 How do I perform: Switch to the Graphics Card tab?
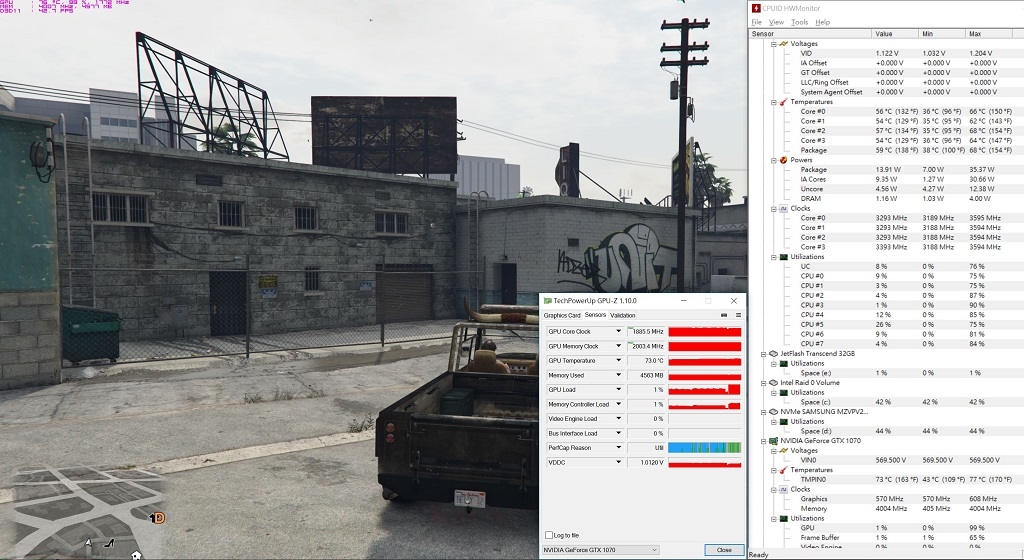(562, 315)
